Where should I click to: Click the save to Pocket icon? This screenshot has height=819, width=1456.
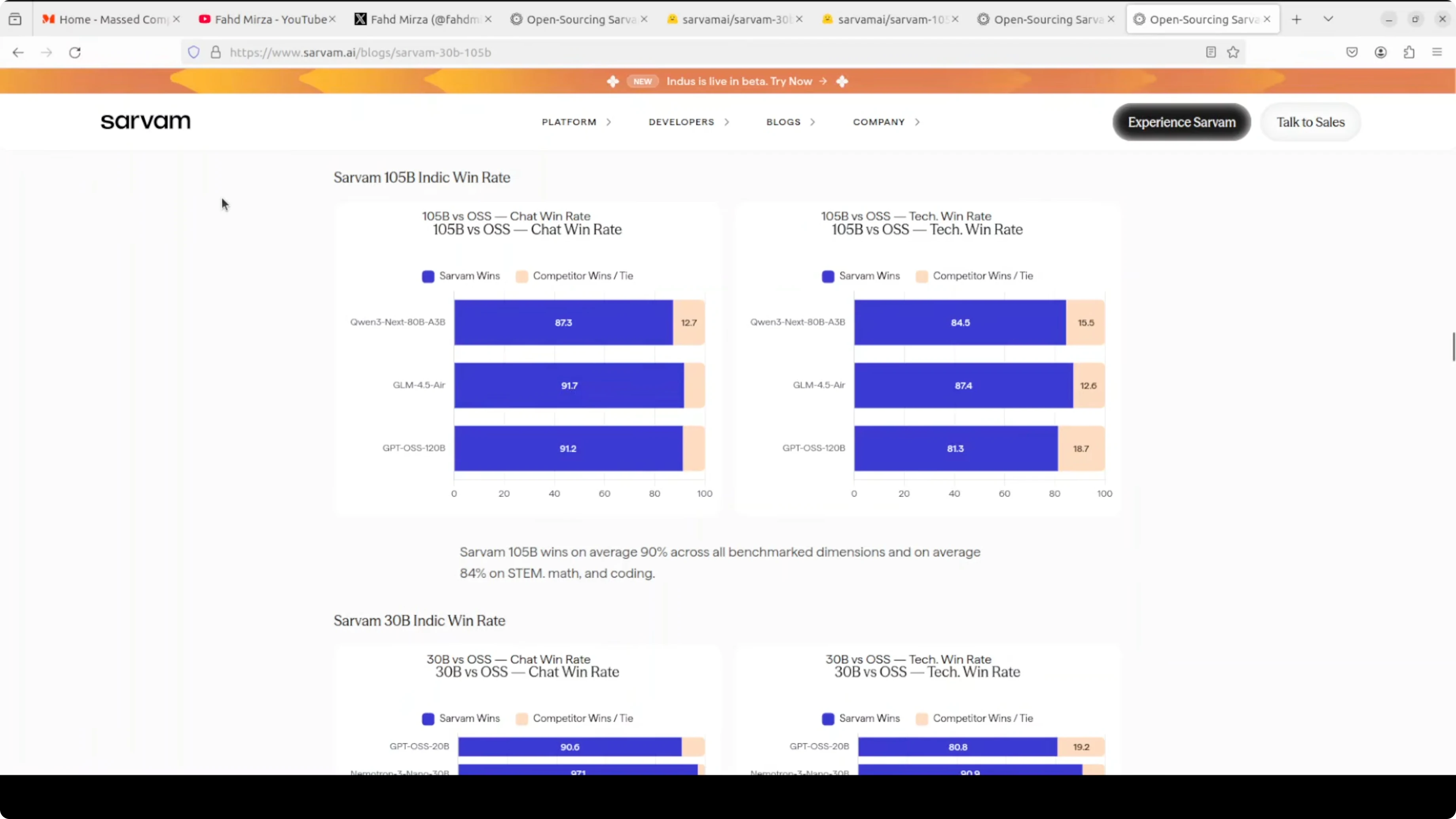click(x=1352, y=53)
